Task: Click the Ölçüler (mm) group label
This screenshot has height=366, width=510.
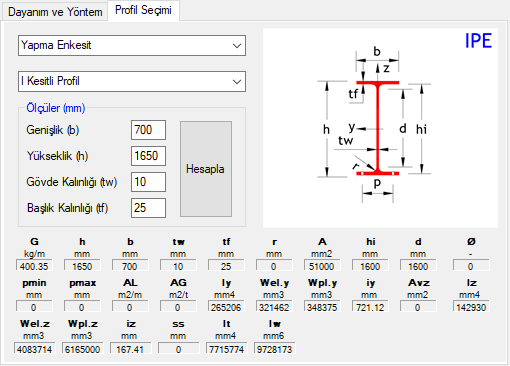Action: click(56, 108)
